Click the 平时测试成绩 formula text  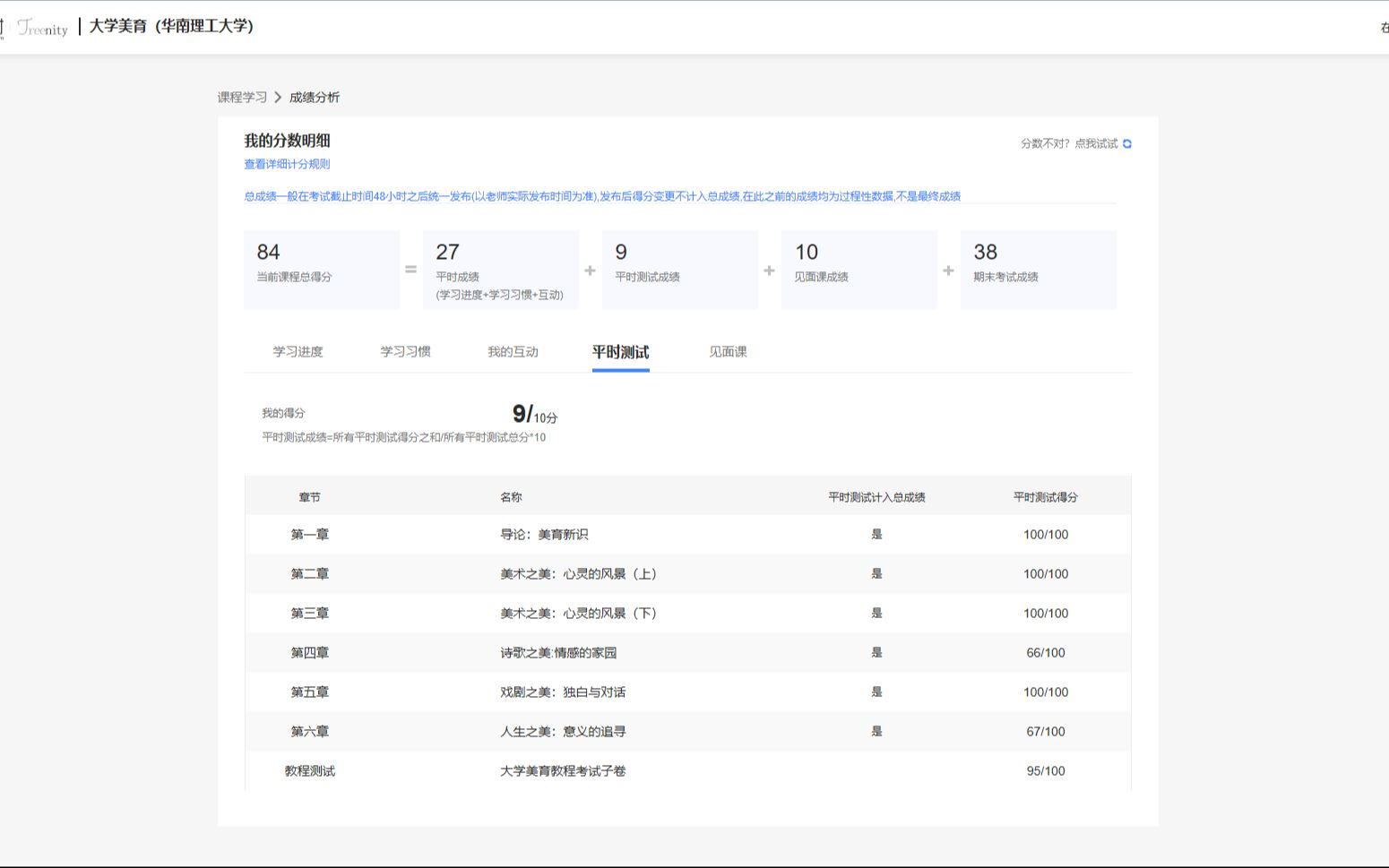pyautogui.click(x=403, y=437)
